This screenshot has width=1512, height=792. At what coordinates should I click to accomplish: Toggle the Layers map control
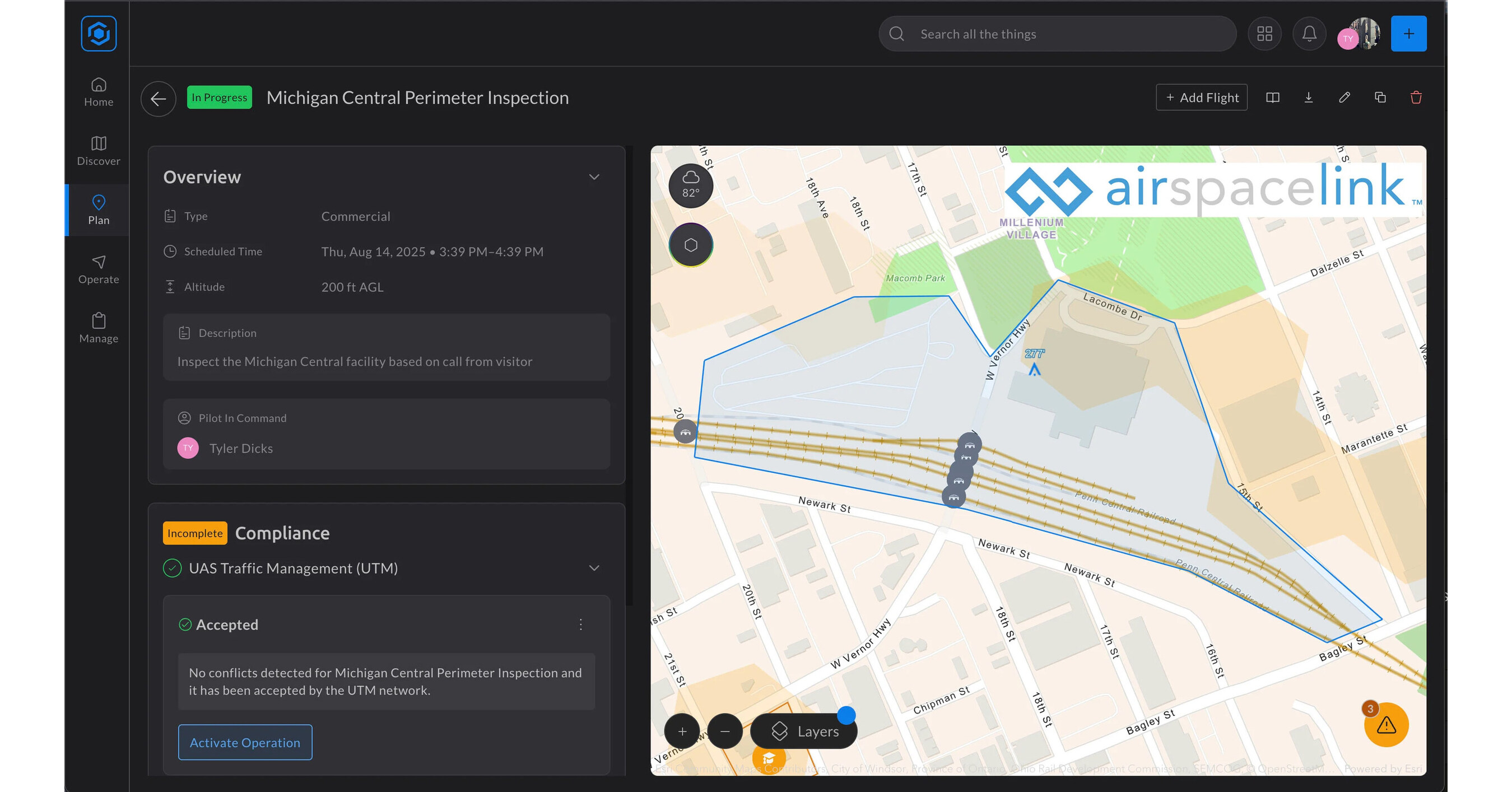coord(803,731)
